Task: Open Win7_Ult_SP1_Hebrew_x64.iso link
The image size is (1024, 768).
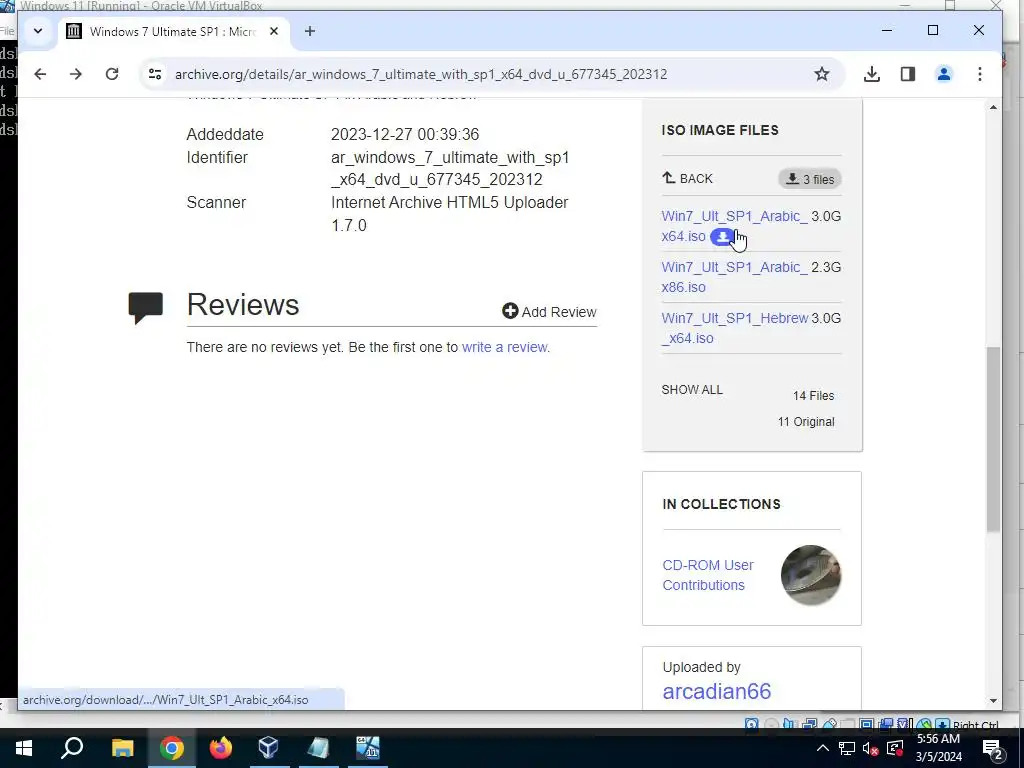Action: (x=735, y=328)
